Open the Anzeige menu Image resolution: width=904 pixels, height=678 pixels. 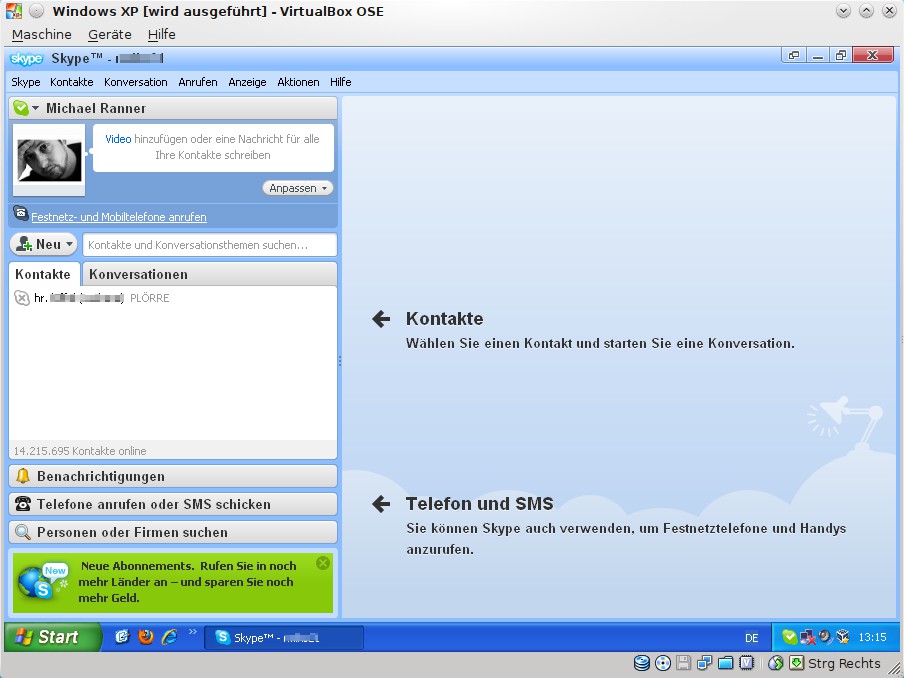[x=247, y=82]
